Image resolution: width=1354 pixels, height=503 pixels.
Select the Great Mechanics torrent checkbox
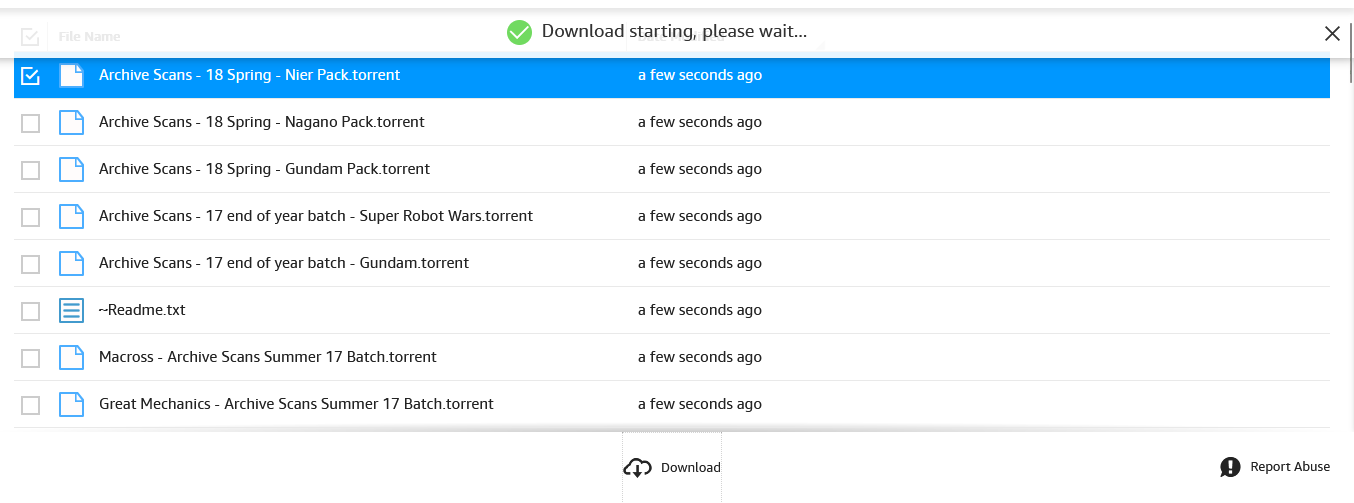click(x=30, y=404)
